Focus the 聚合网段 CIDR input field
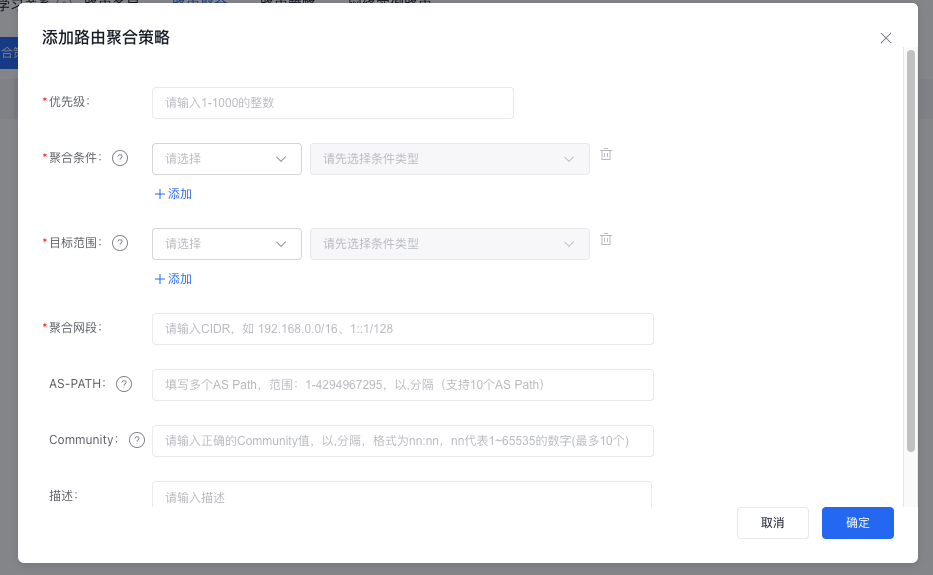This screenshot has width=933, height=575. tap(403, 329)
